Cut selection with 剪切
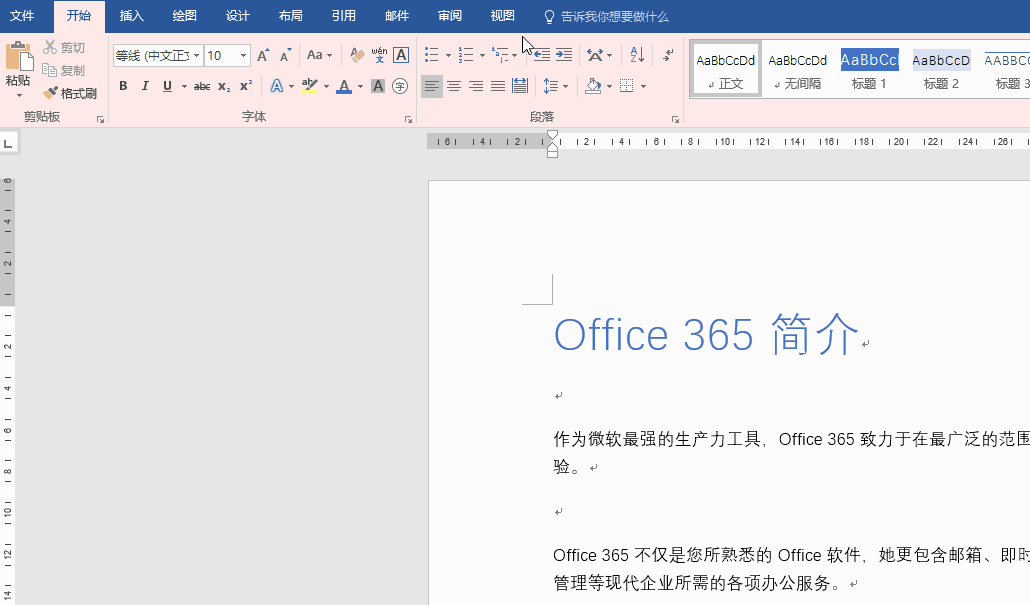The height and width of the screenshot is (605, 1030). (x=64, y=47)
